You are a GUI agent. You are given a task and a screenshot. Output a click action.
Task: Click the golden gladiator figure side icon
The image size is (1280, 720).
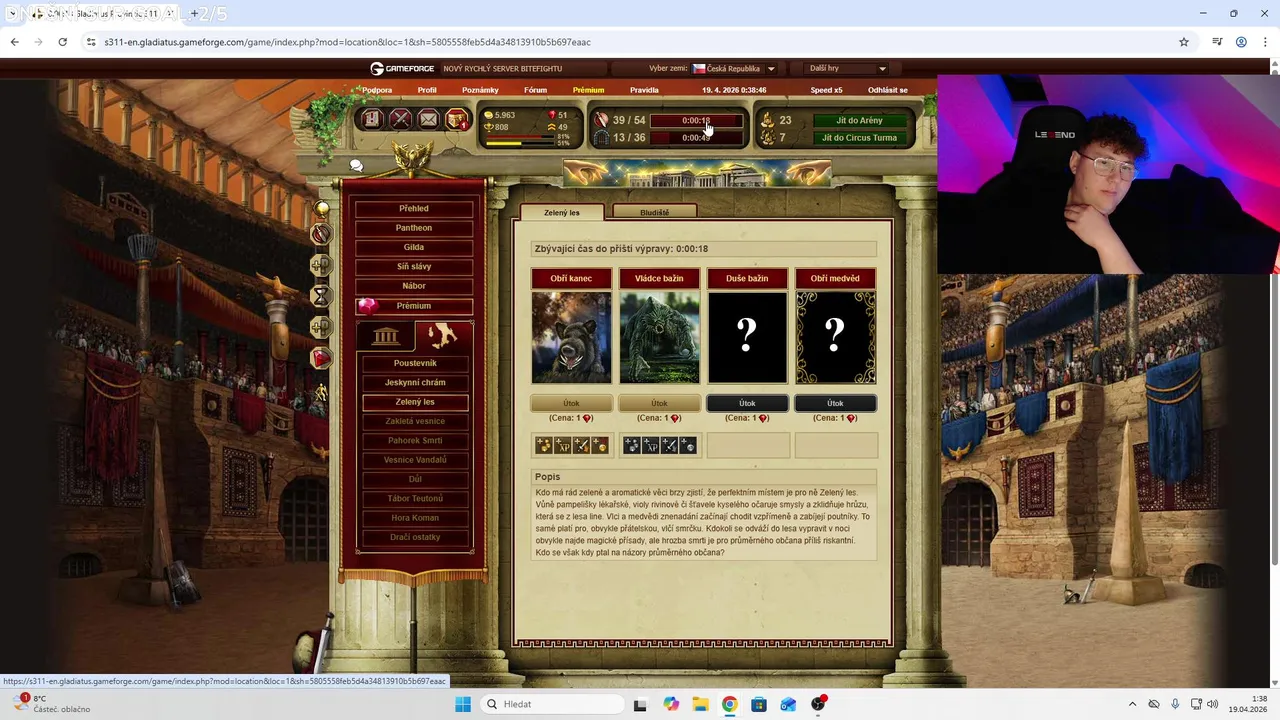(321, 392)
